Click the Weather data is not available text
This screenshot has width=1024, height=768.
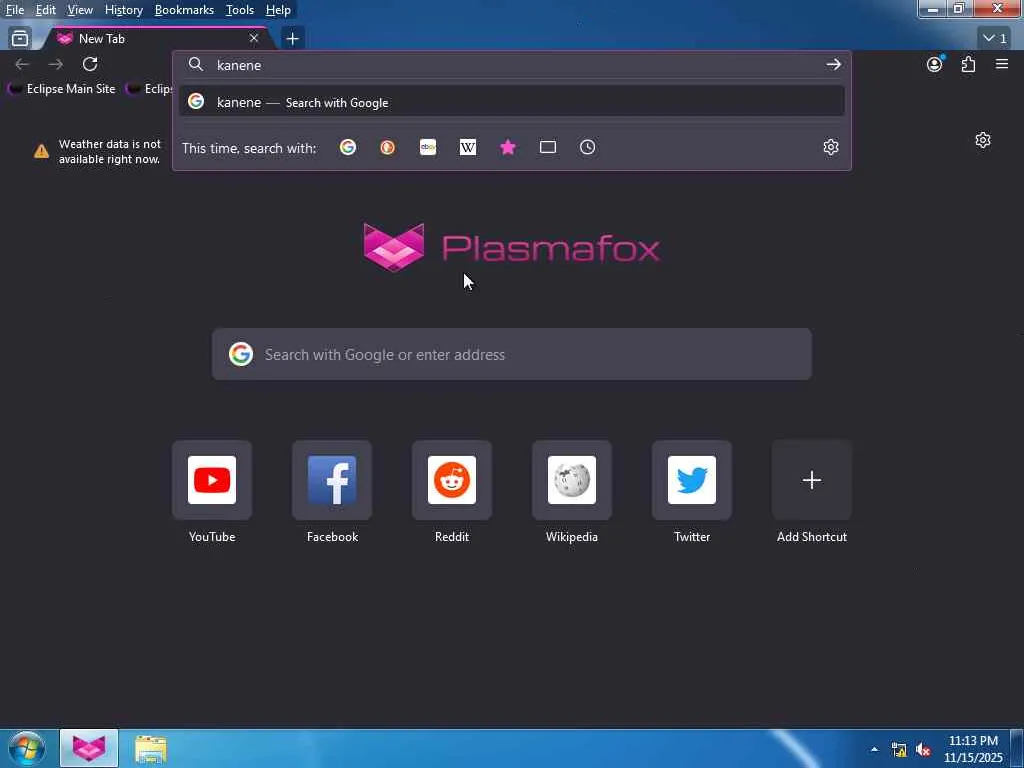point(110,152)
